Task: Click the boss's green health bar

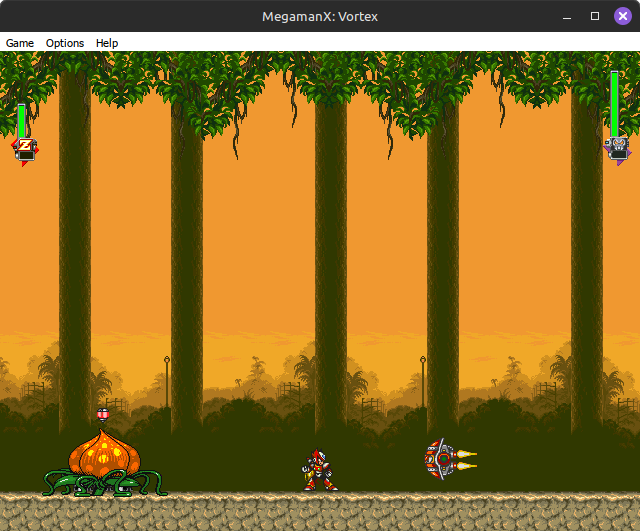Action: tap(614, 104)
